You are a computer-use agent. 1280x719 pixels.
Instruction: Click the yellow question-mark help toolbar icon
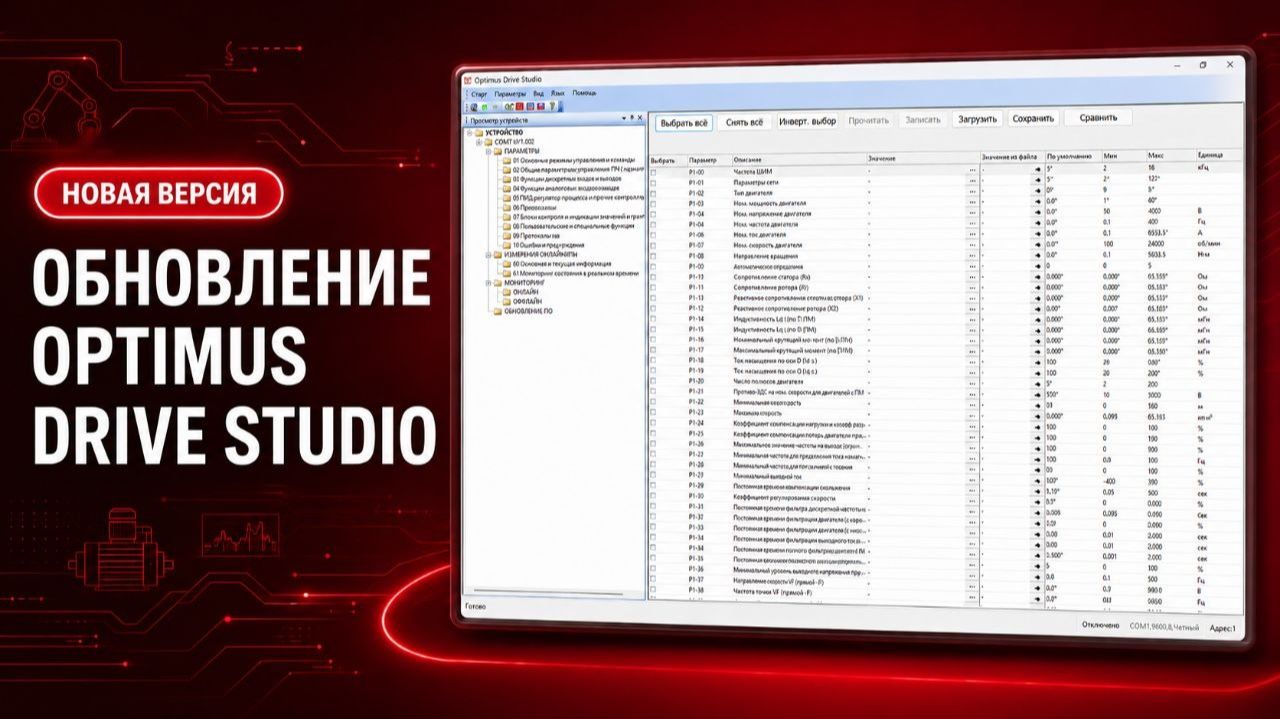(x=552, y=107)
